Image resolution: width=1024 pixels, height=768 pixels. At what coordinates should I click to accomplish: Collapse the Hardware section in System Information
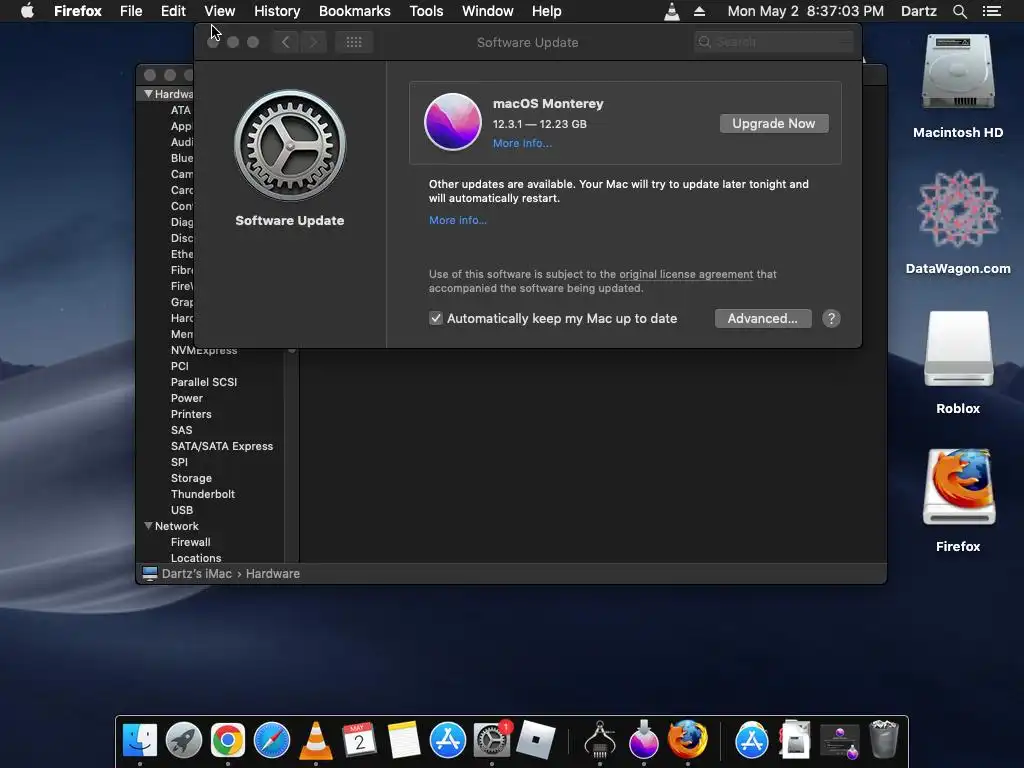(148, 94)
